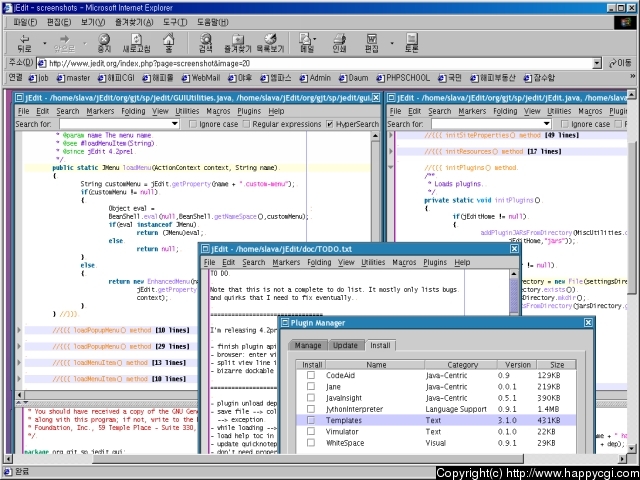
Task: Check install box for JythonInterpreter plugin
Action: click(311, 409)
